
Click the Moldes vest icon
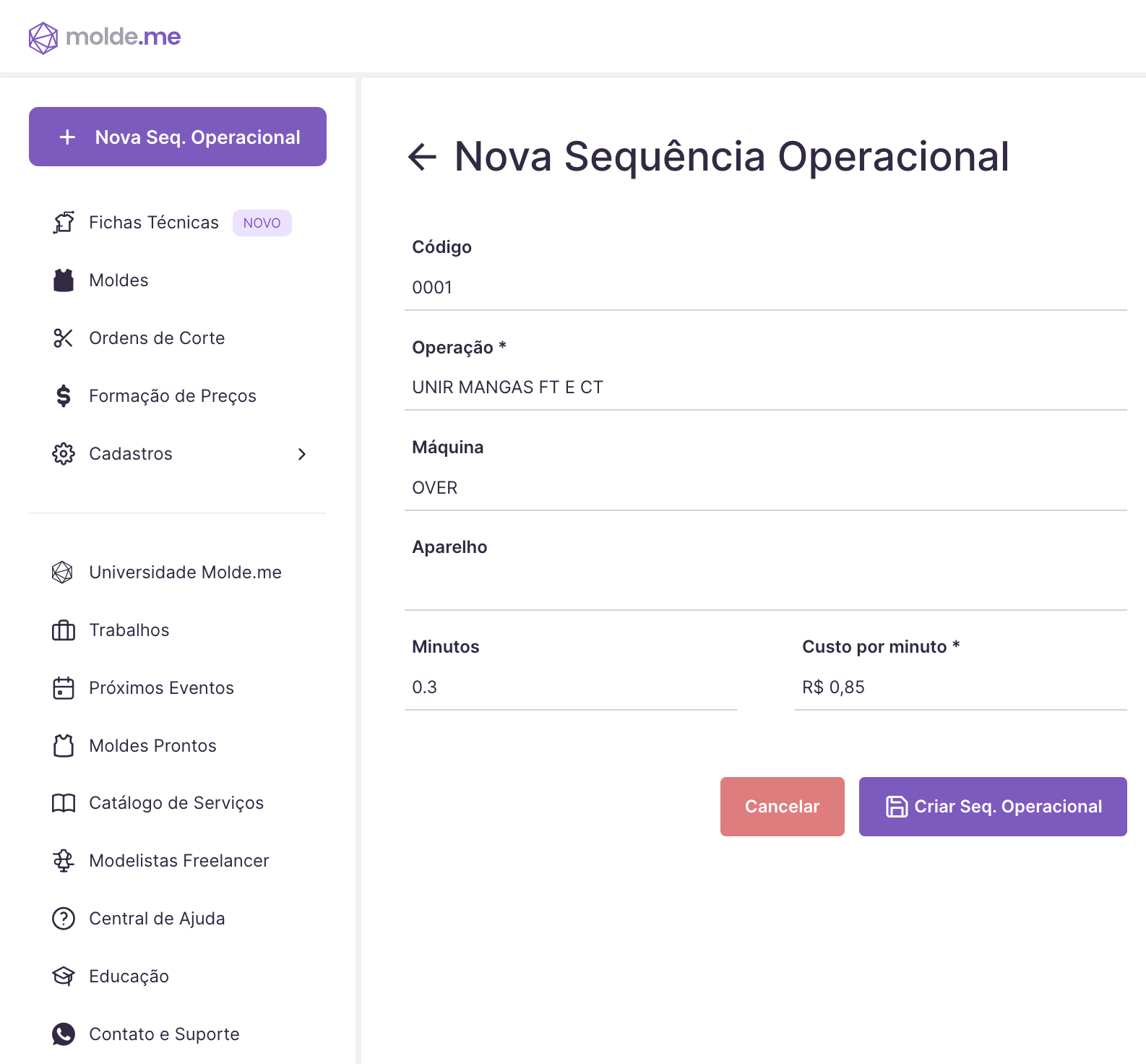[x=64, y=280]
